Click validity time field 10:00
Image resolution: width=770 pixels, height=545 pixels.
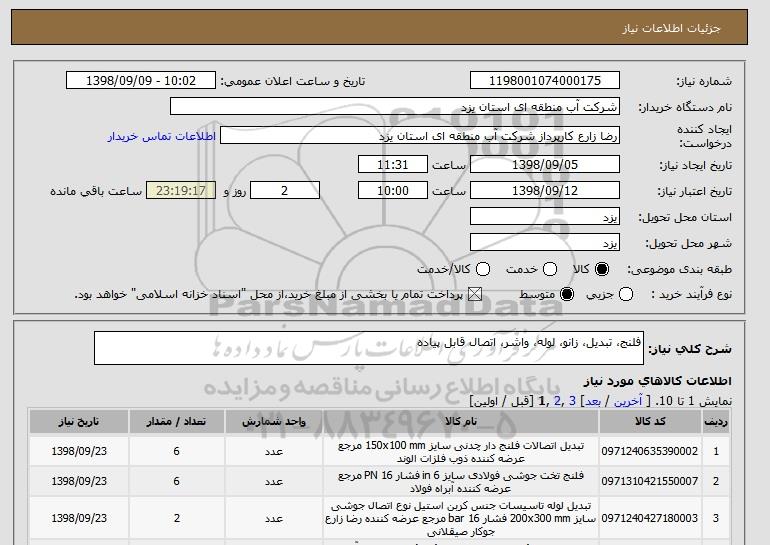tap(393, 191)
